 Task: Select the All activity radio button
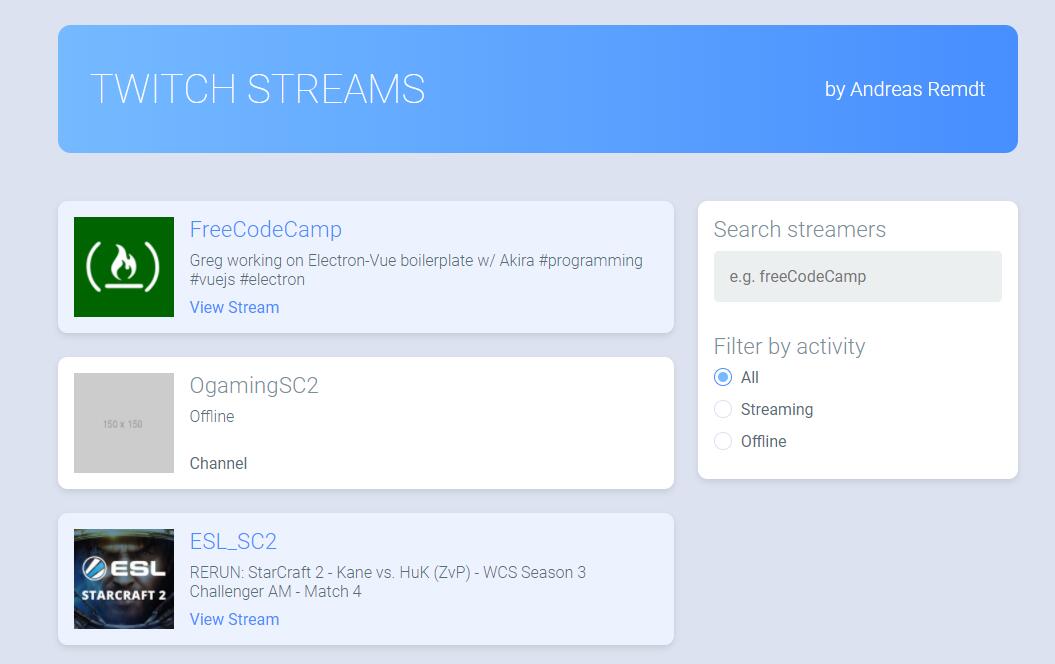point(723,377)
